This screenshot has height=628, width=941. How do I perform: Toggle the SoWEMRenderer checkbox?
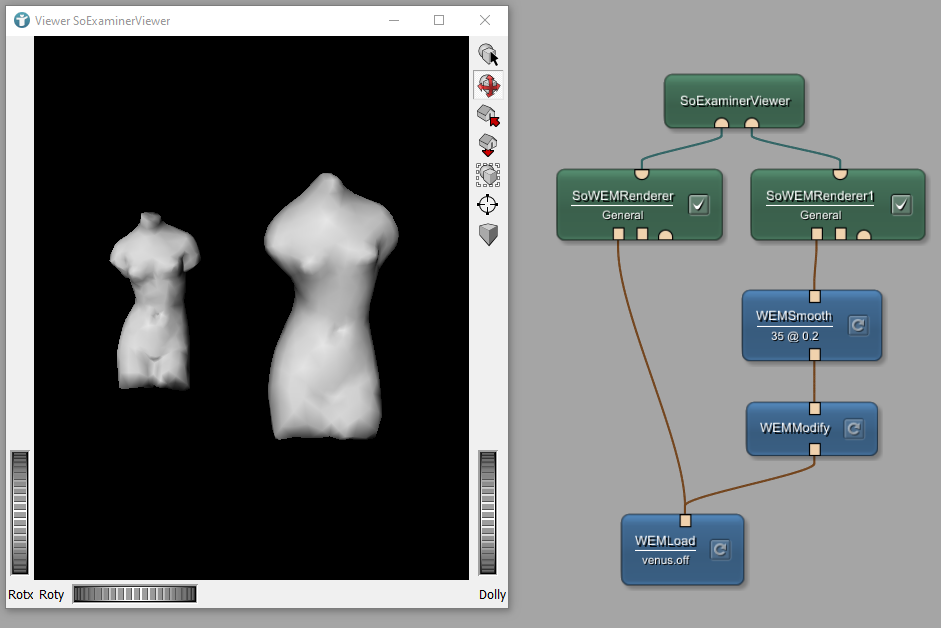(x=699, y=205)
